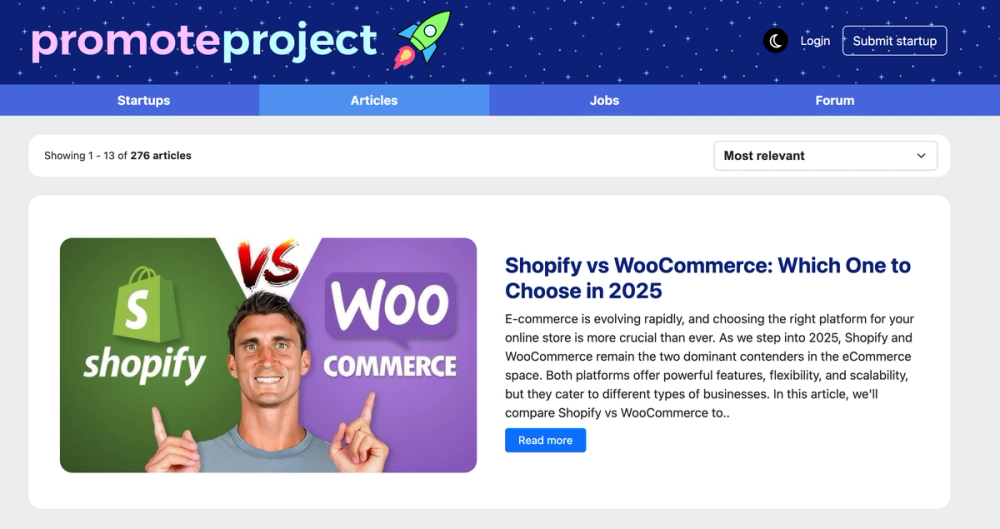
Task: Open the Most relevant sort dropdown
Action: (825, 156)
